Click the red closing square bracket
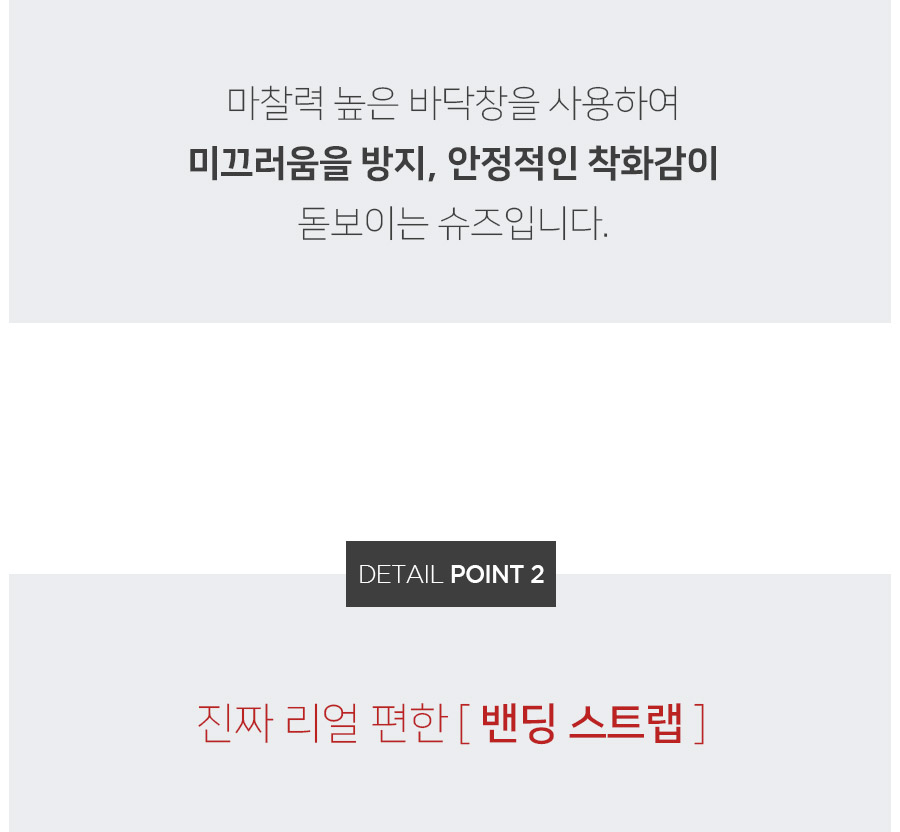900x832 pixels. tap(699, 724)
